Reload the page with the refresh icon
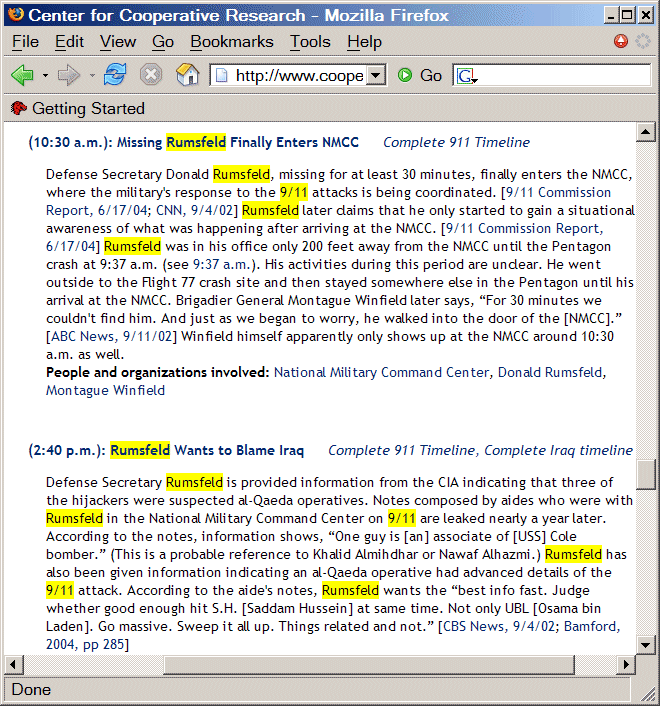 pyautogui.click(x=116, y=75)
